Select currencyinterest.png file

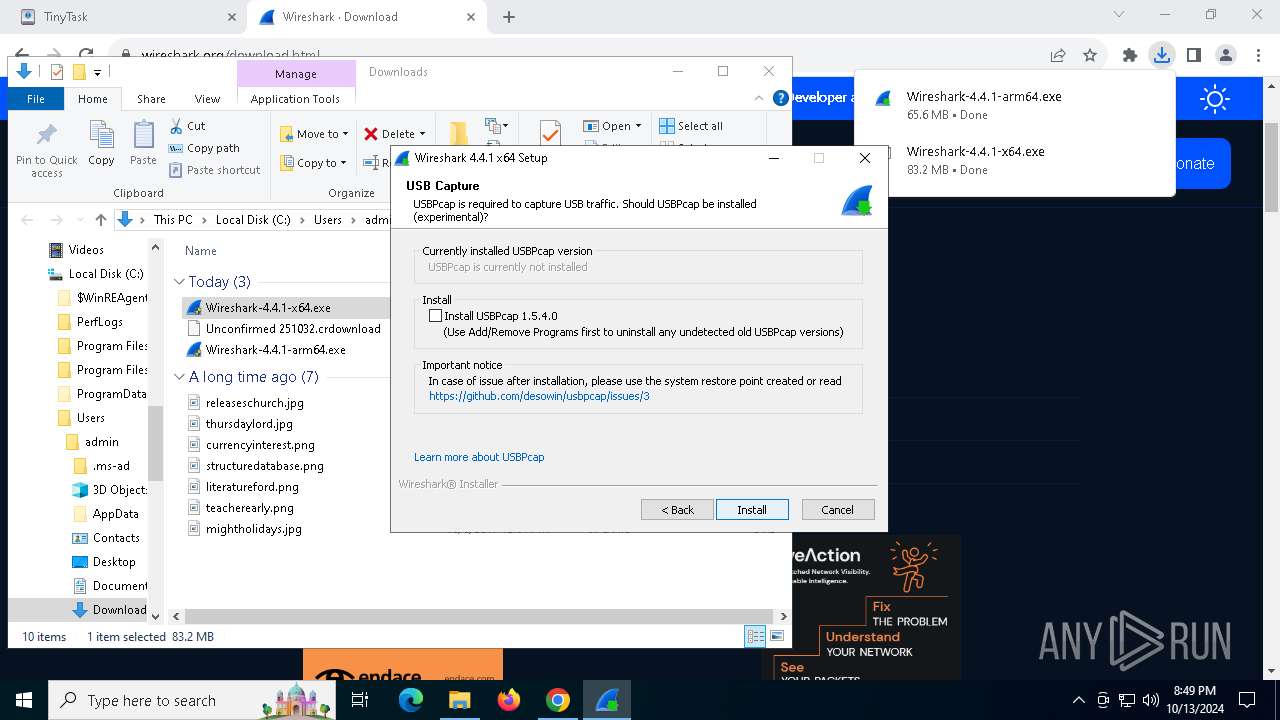(x=260, y=445)
